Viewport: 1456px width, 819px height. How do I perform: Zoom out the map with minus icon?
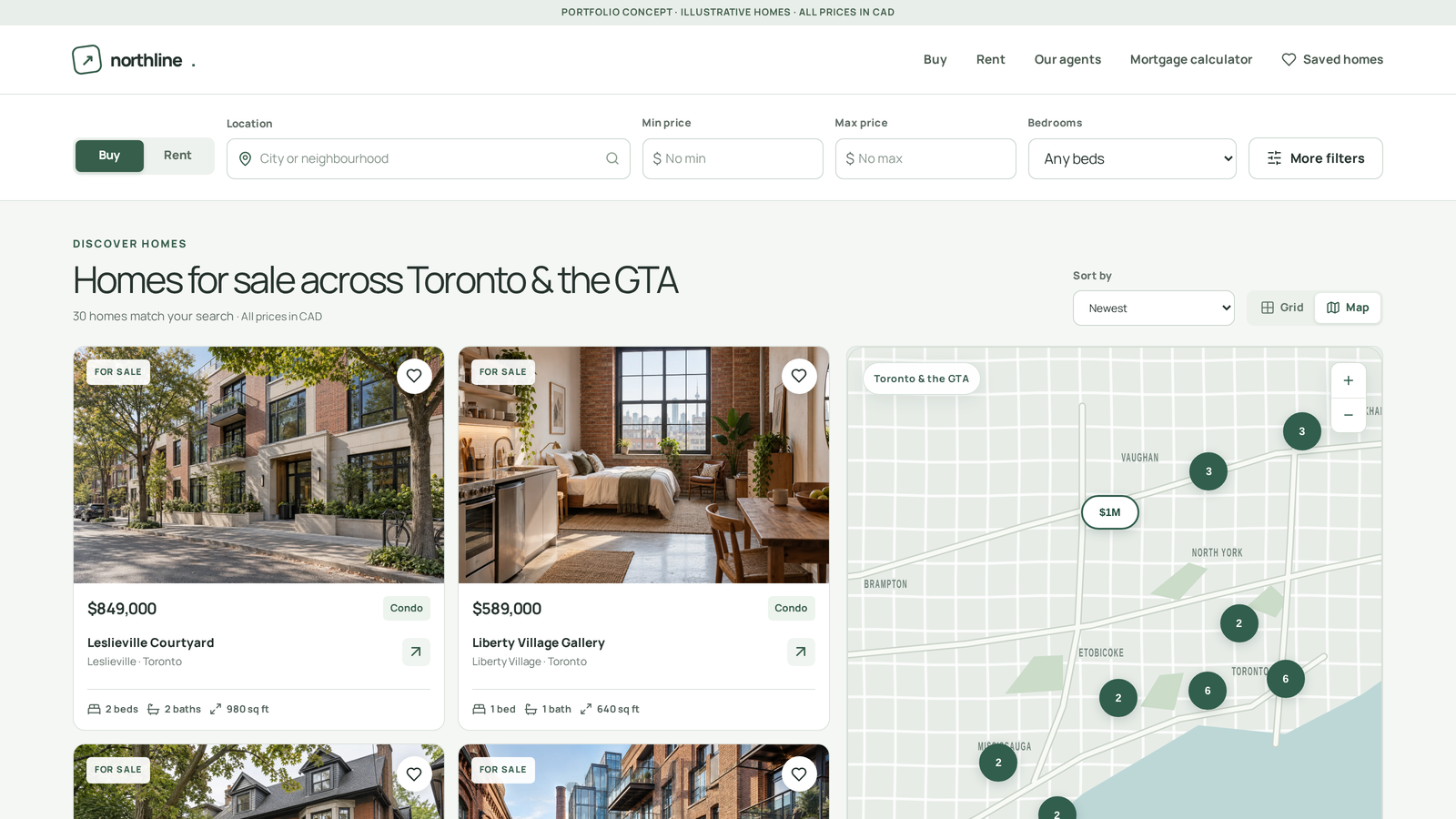tap(1349, 415)
